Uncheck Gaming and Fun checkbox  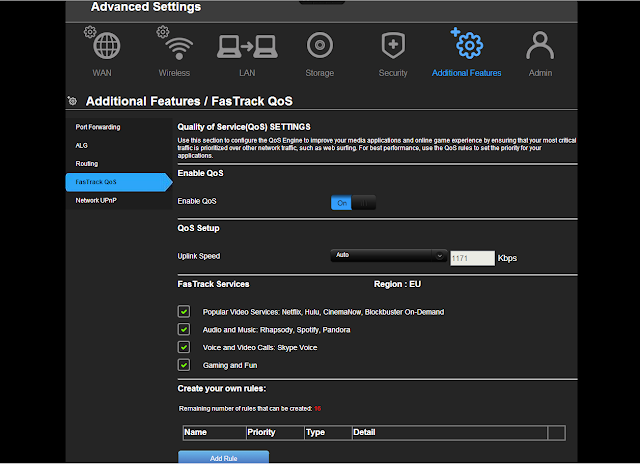click(184, 365)
